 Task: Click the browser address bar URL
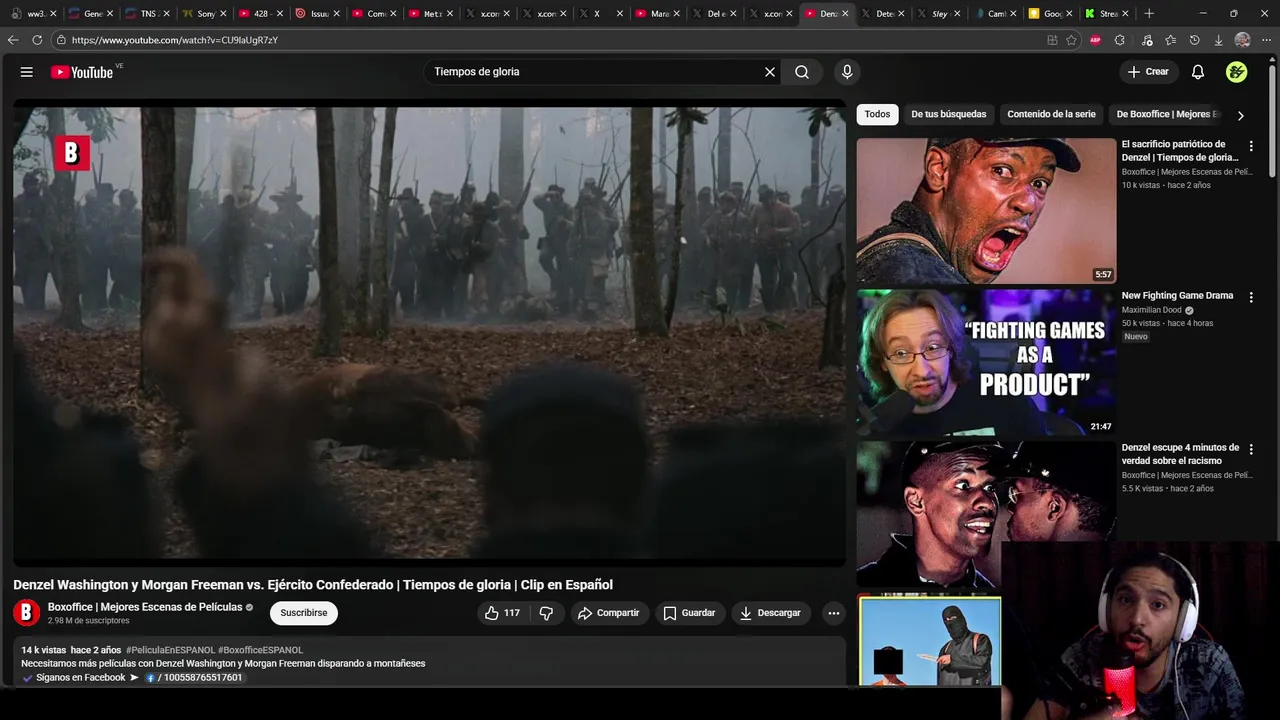pos(175,40)
